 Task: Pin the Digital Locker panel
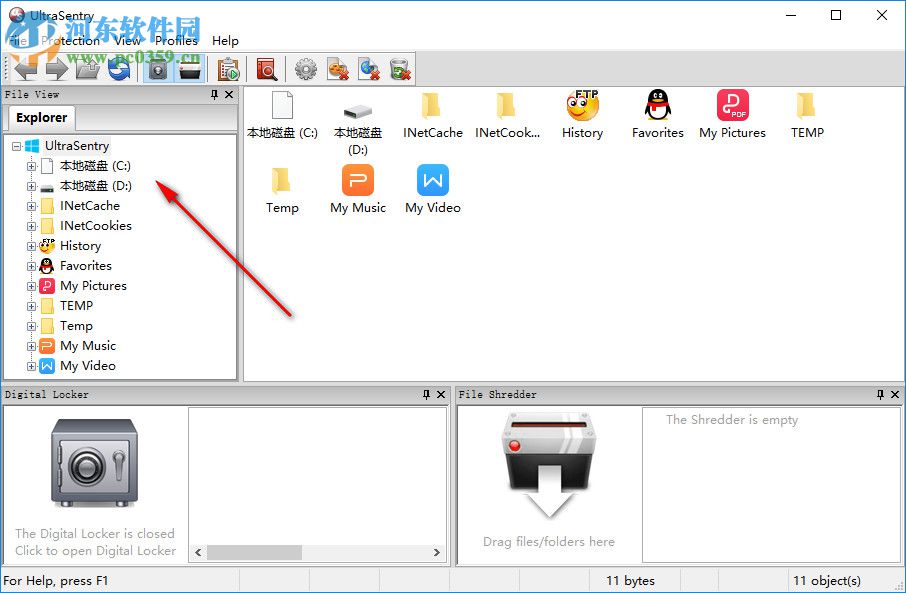click(x=426, y=394)
